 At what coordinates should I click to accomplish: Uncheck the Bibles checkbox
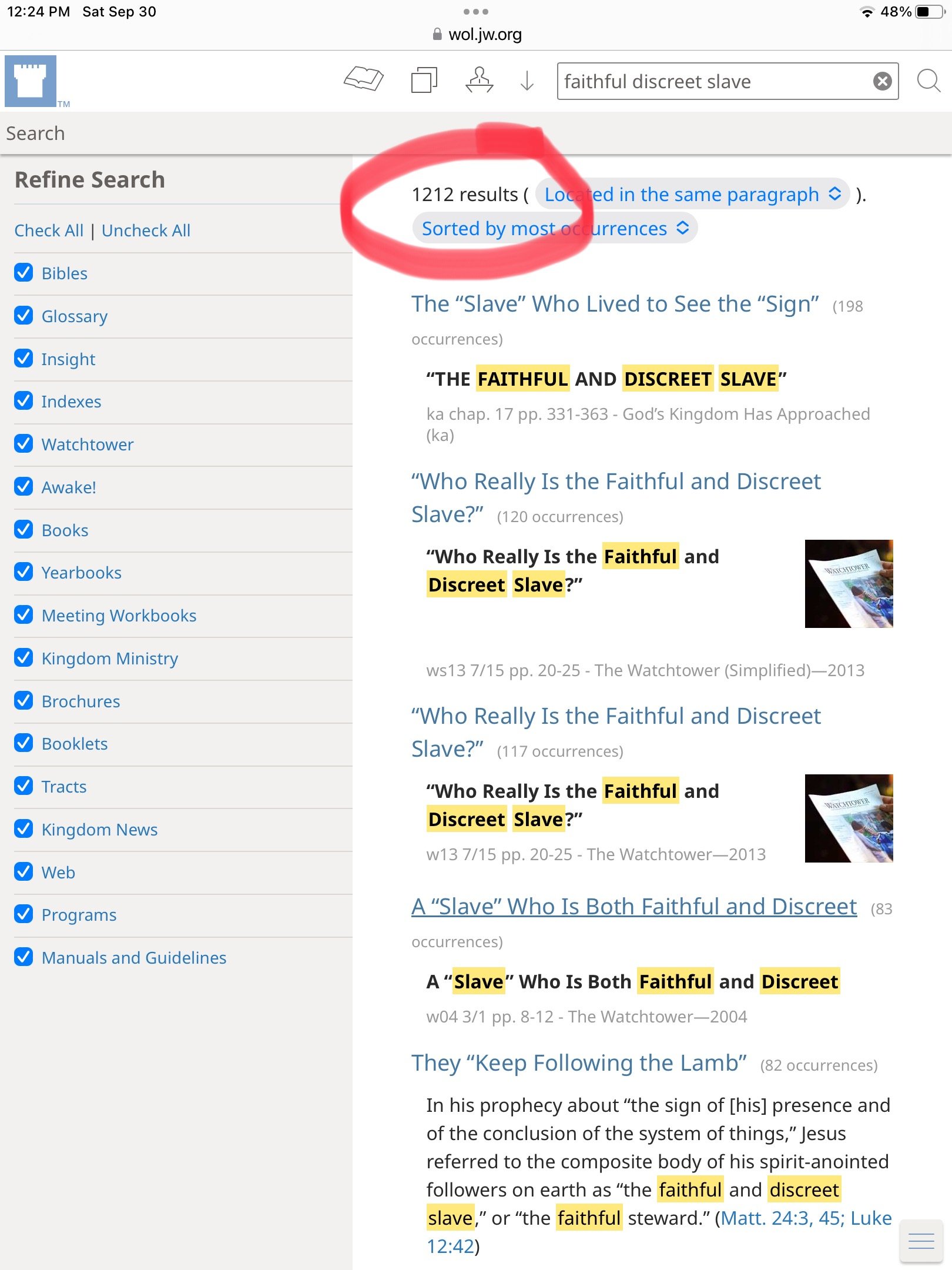point(24,272)
